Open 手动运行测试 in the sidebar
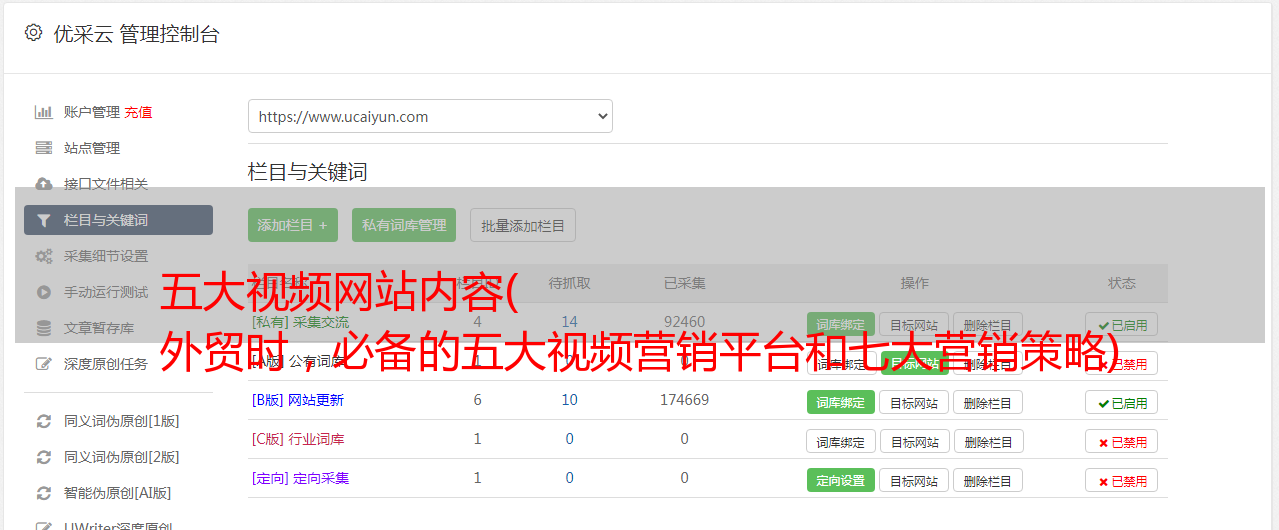 (x=106, y=292)
